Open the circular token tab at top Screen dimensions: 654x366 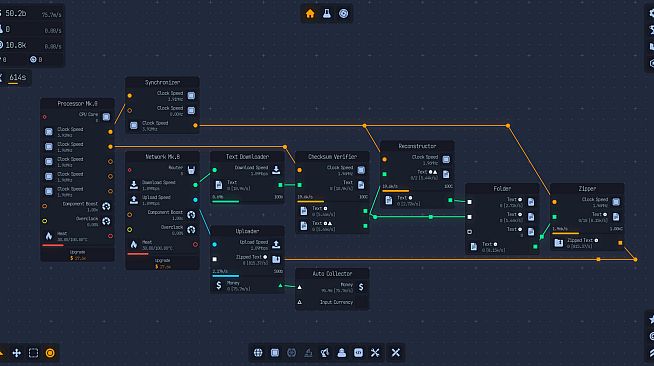click(343, 14)
